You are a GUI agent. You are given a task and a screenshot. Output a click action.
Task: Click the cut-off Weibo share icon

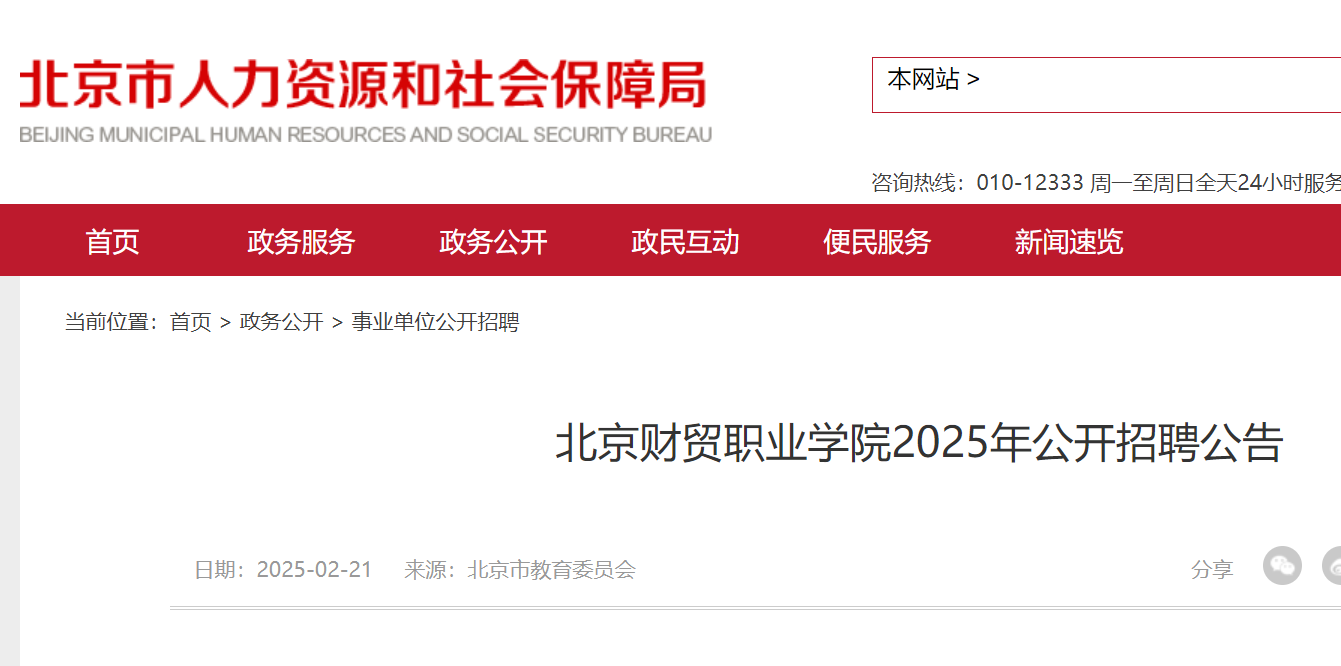click(x=1331, y=566)
